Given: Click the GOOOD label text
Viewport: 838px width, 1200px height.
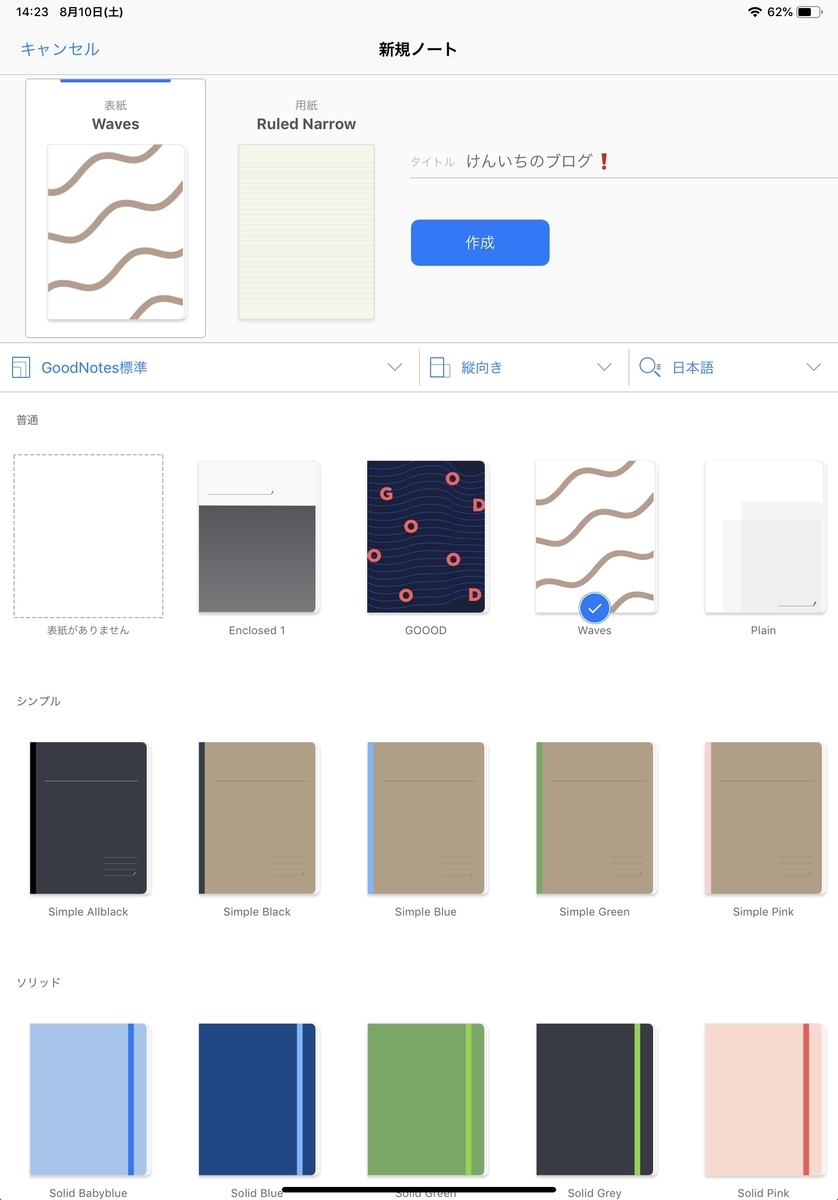Looking at the screenshot, I should click(x=426, y=631).
